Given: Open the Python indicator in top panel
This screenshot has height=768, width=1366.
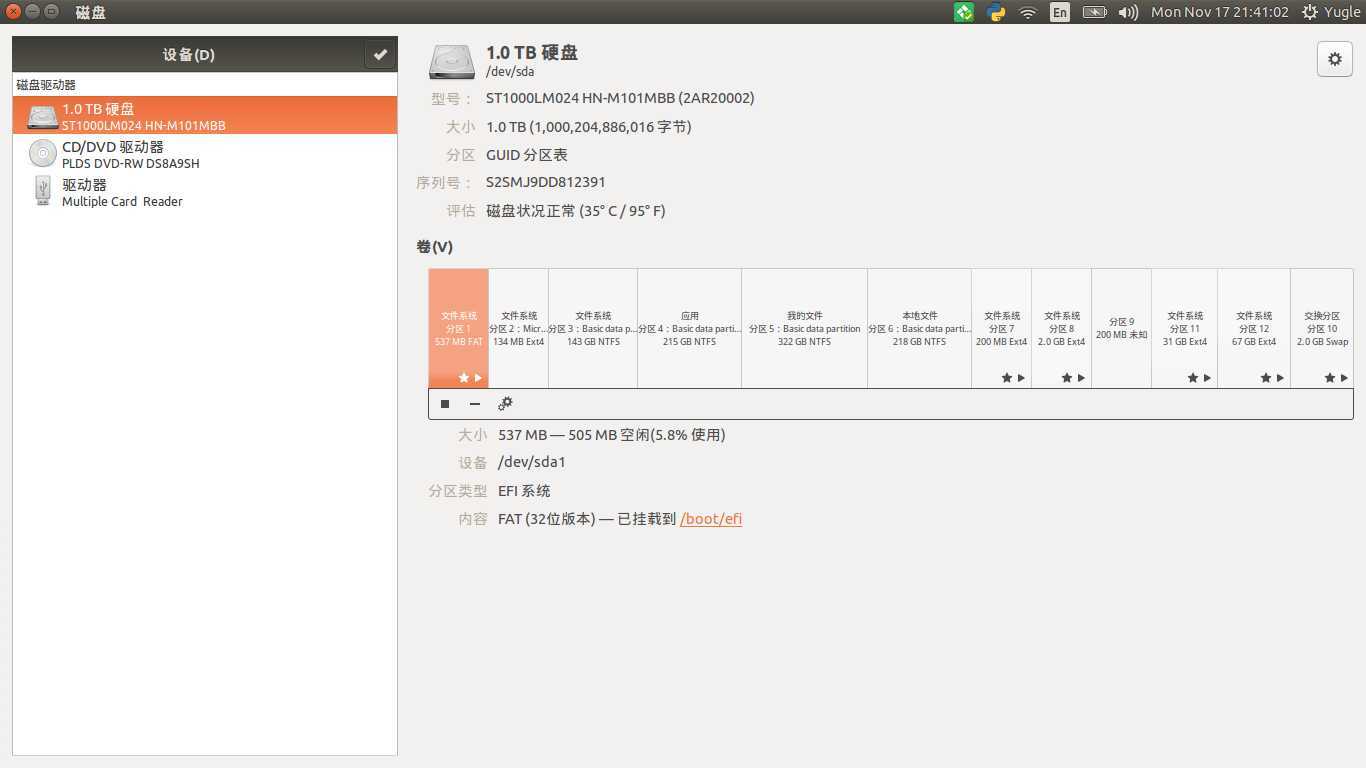Looking at the screenshot, I should 996,12.
